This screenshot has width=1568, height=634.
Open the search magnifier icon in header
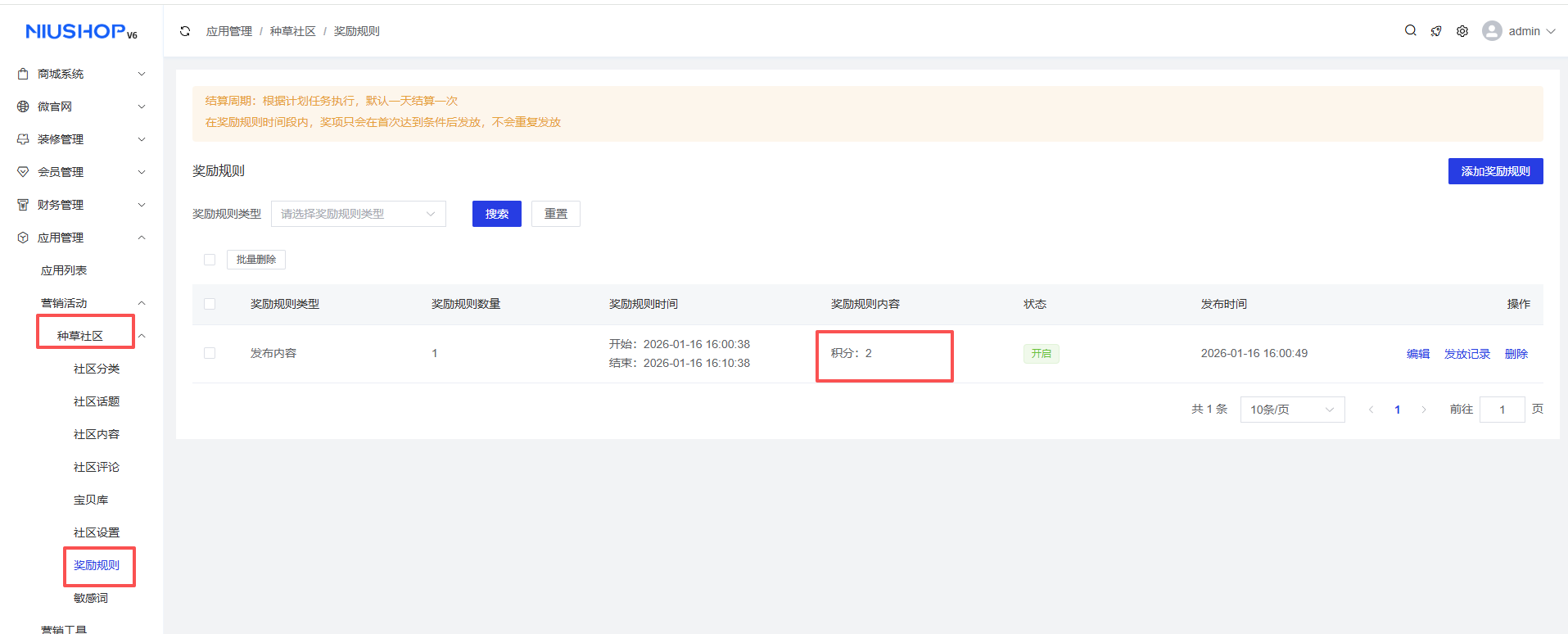point(1410,30)
